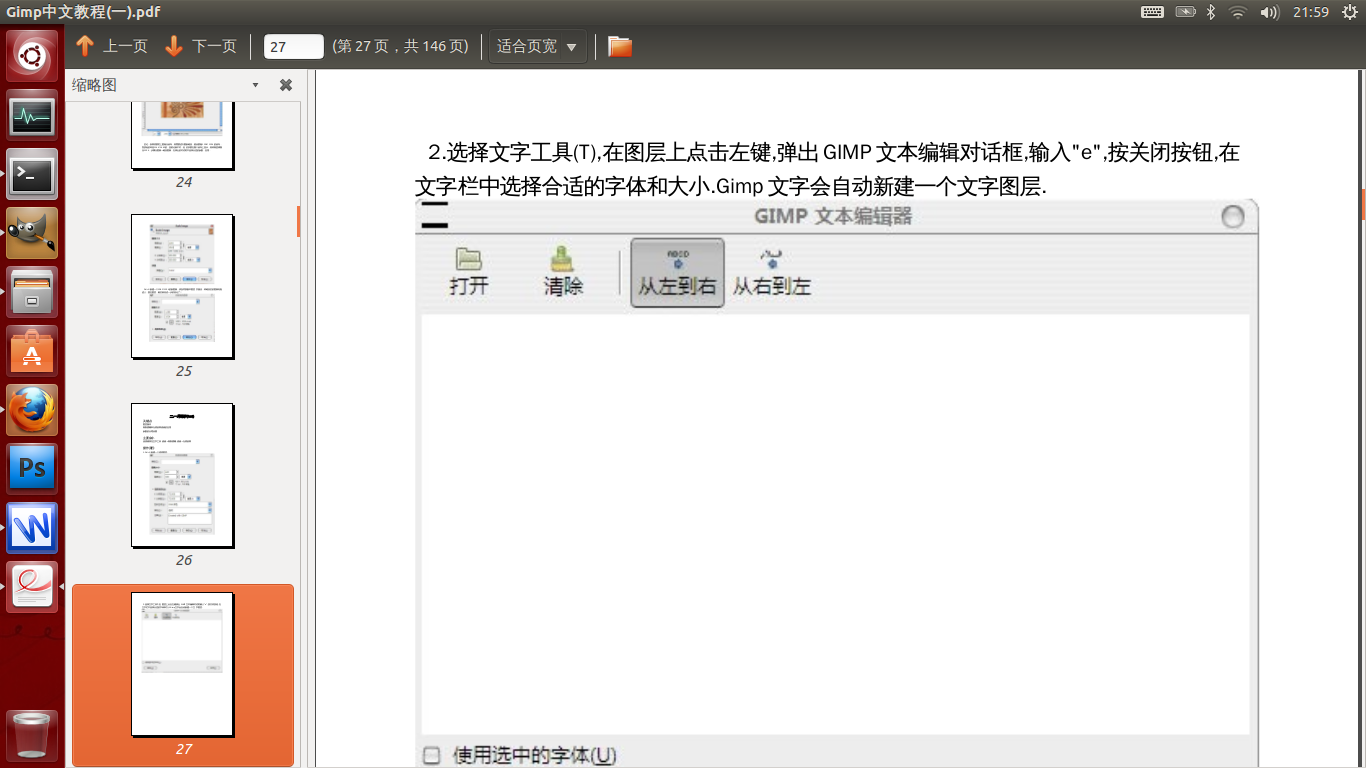Open the zoom dropdown labeled 适合页宽
Image resolution: width=1366 pixels, height=768 pixels.
537,46
